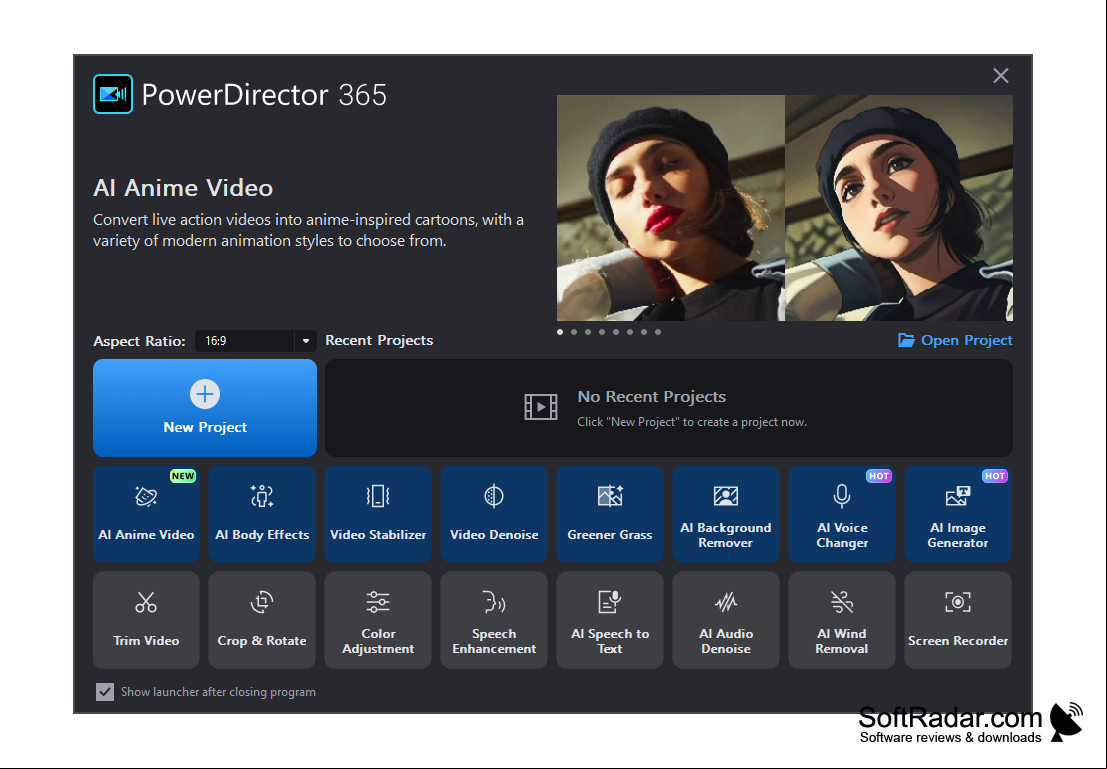Image resolution: width=1107 pixels, height=769 pixels.
Task: Open AI Background Remover
Action: (x=726, y=513)
